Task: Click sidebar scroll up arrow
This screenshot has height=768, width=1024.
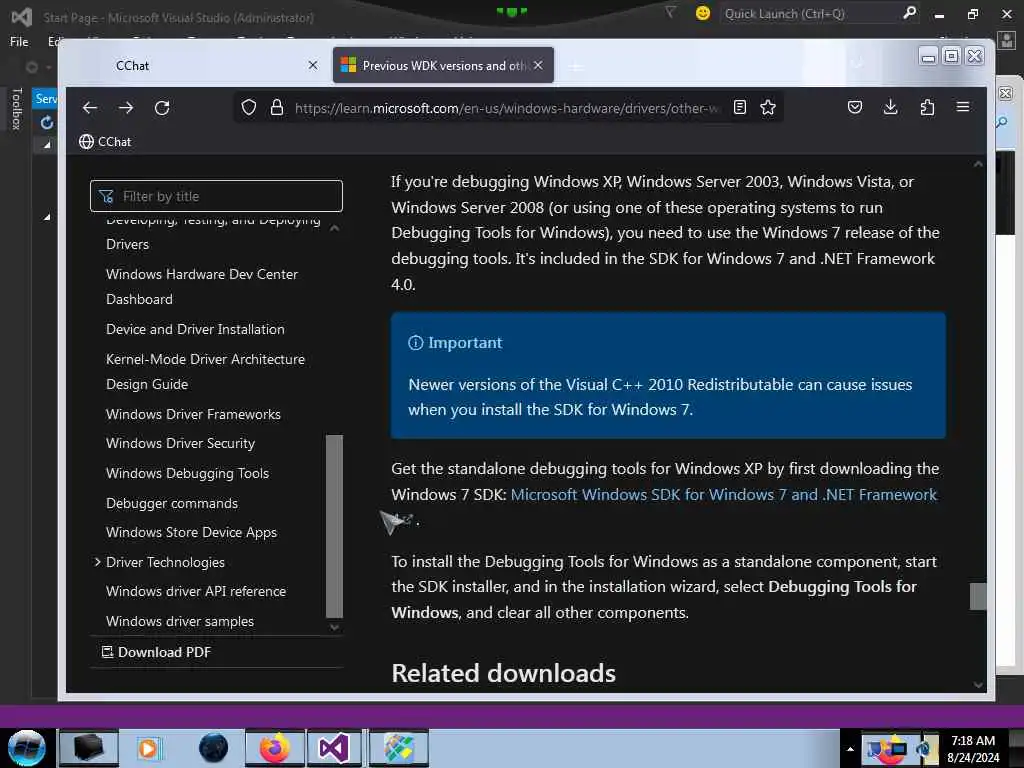Action: pyautogui.click(x=334, y=228)
